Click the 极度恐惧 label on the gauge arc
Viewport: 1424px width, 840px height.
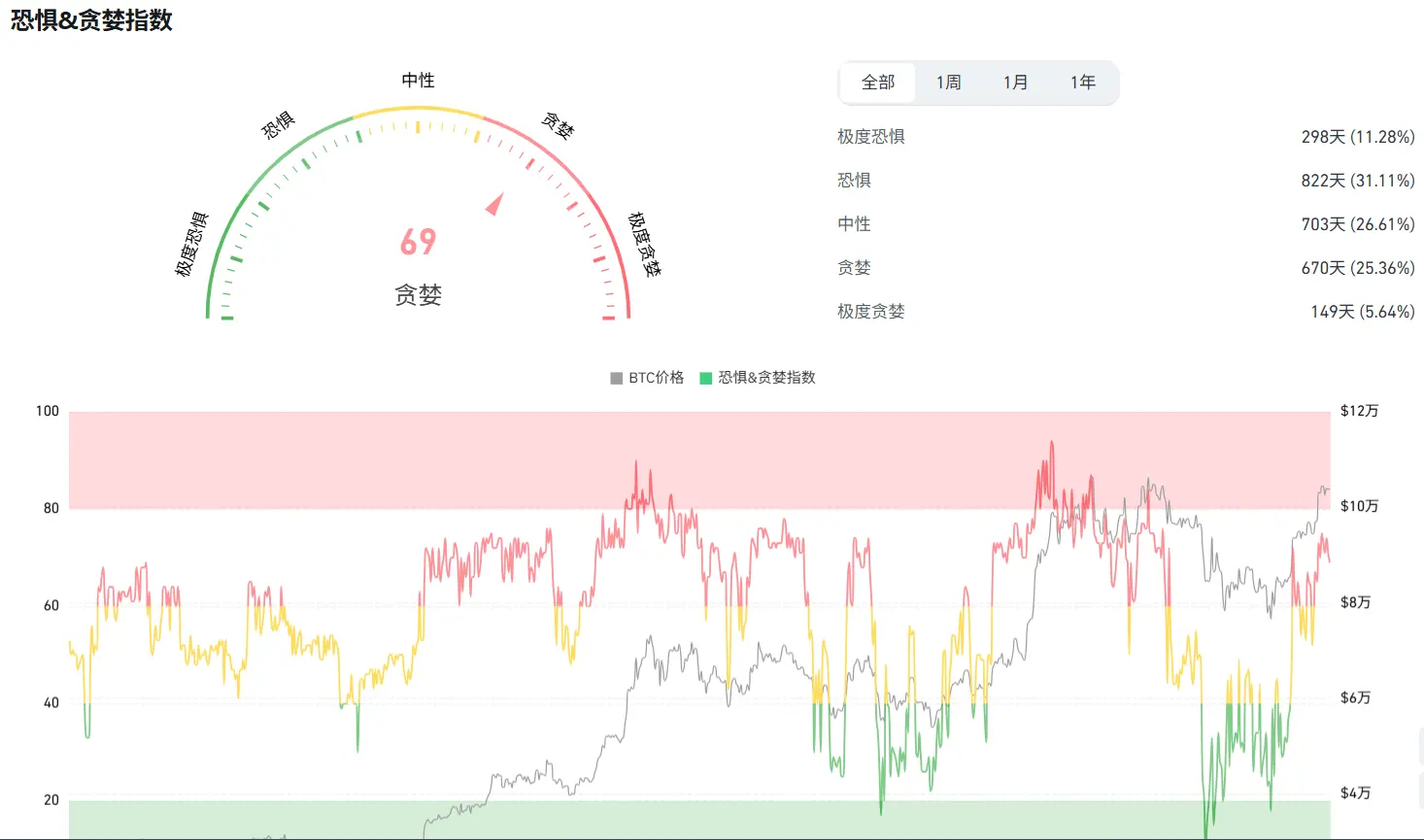click(192, 244)
